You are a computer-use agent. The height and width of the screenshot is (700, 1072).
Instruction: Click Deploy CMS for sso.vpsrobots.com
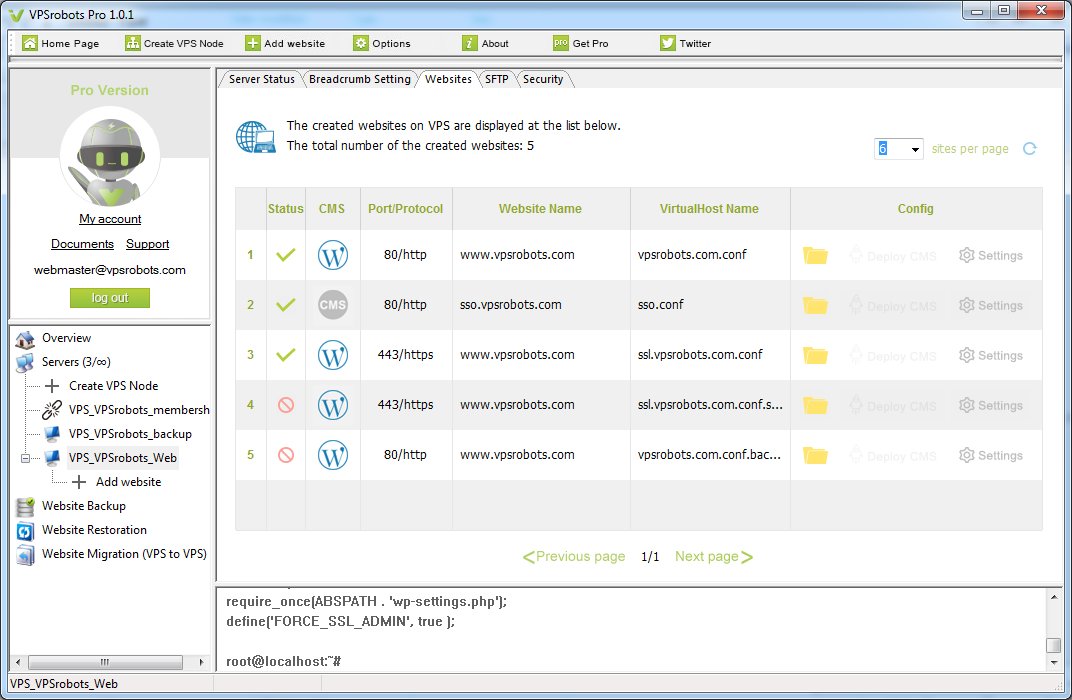point(893,306)
